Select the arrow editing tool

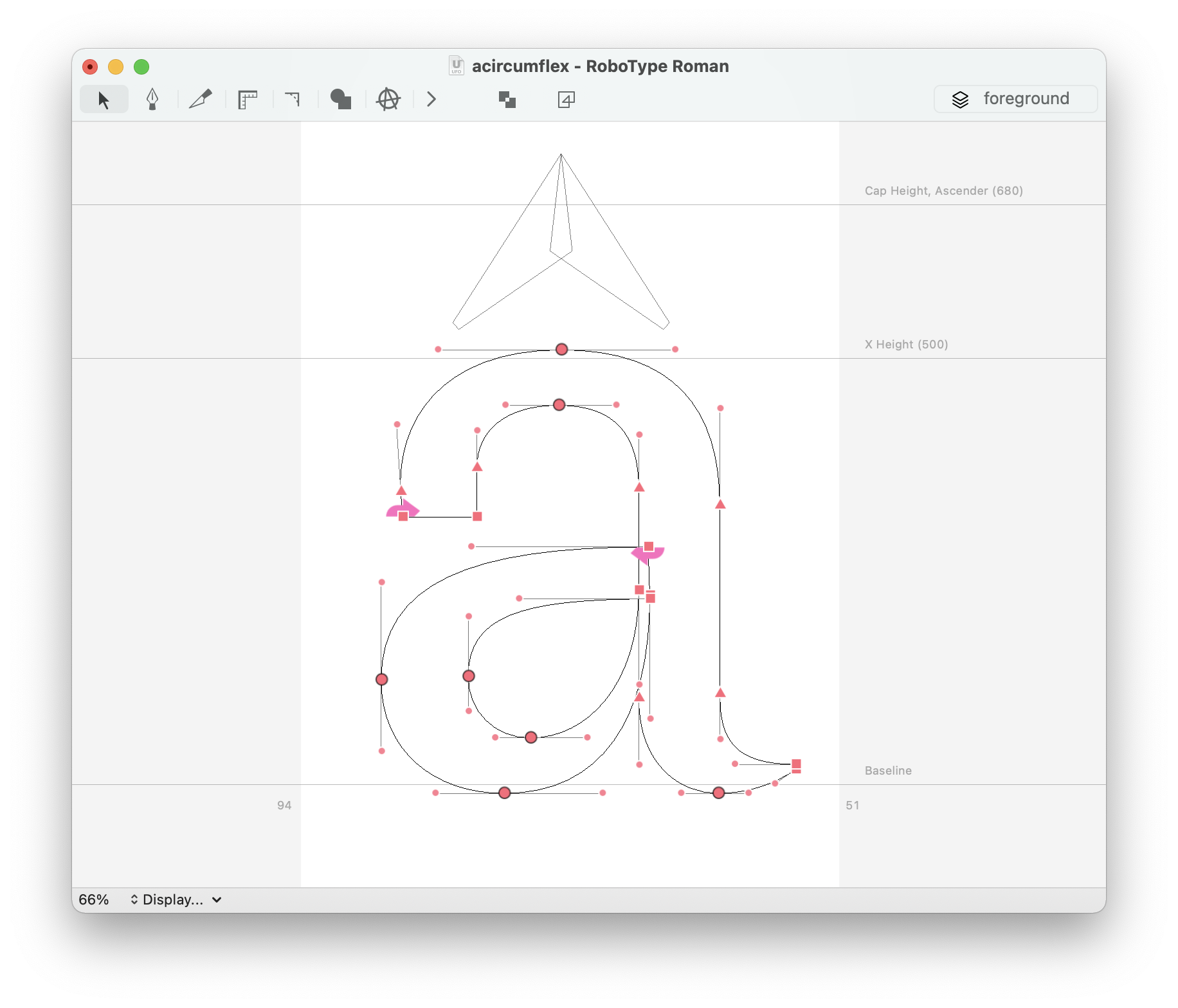pyautogui.click(x=104, y=100)
